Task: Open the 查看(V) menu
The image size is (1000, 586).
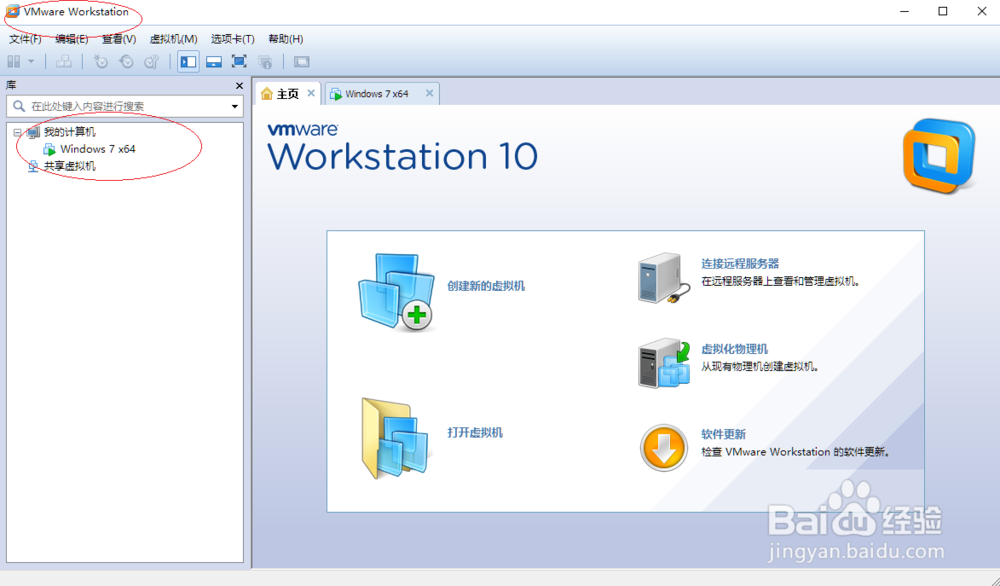Action: click(x=119, y=39)
